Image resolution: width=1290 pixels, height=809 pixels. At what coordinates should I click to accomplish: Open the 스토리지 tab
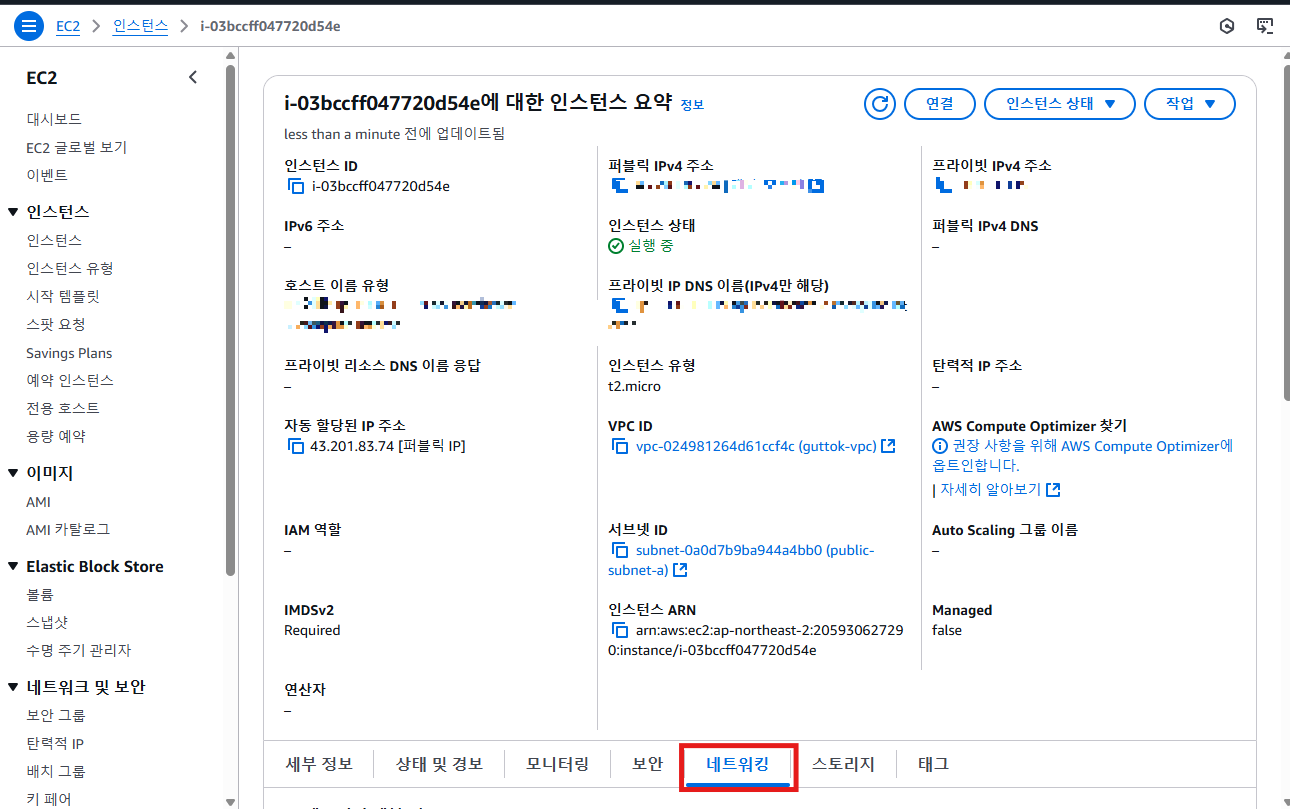[843, 764]
